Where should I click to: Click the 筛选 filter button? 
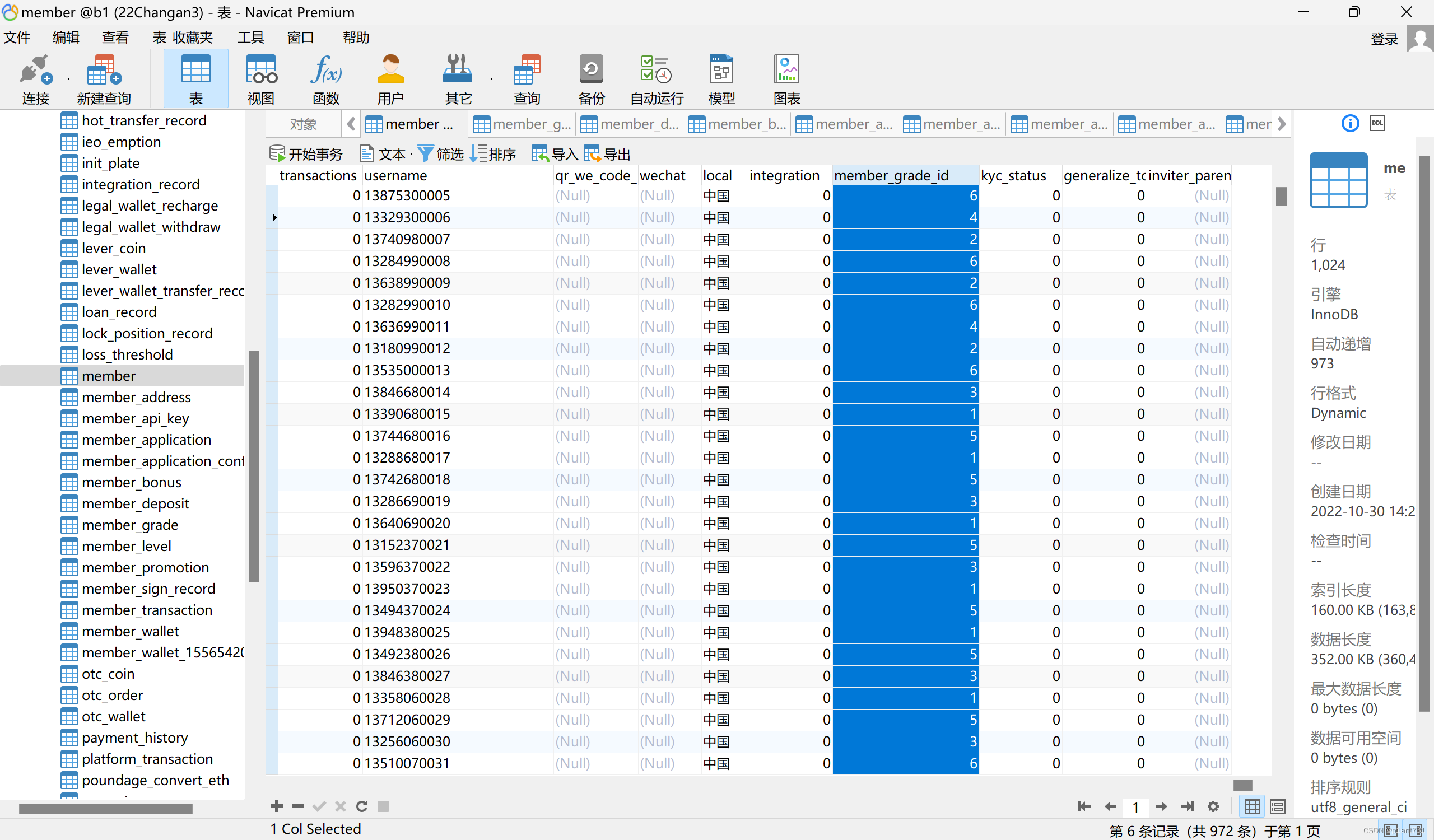(x=440, y=153)
